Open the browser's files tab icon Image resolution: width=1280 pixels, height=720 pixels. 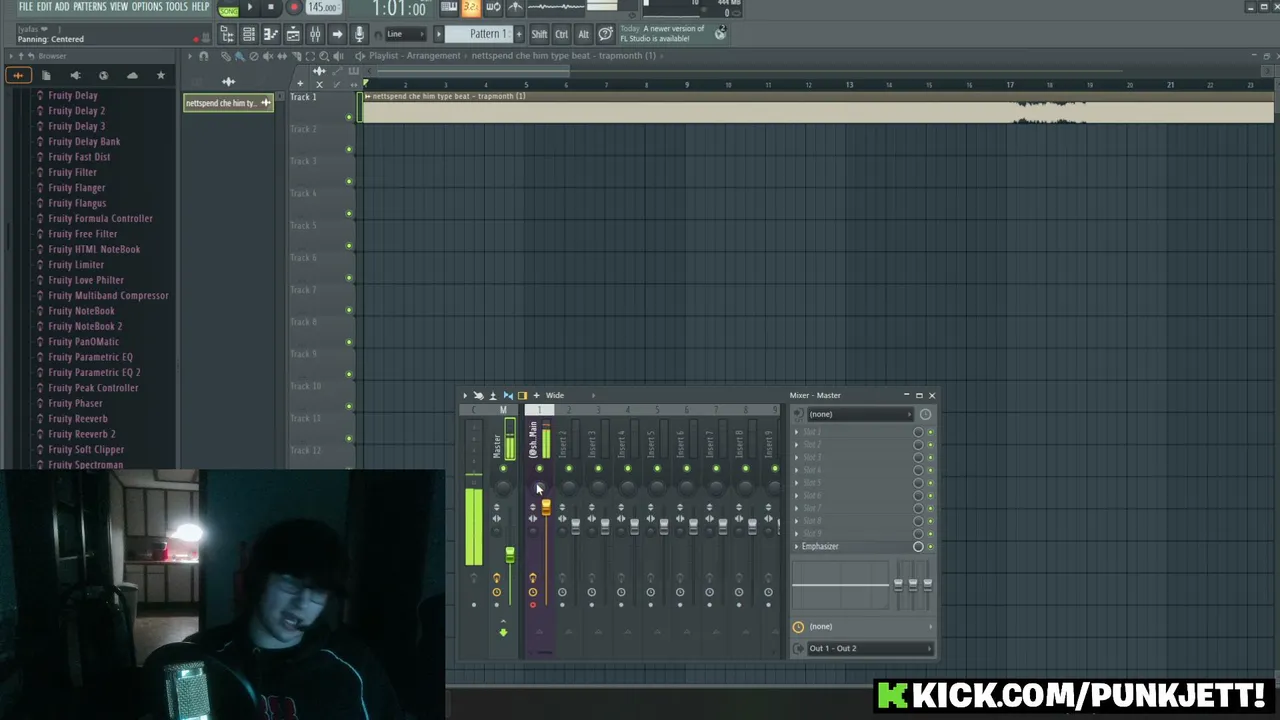coord(46,76)
